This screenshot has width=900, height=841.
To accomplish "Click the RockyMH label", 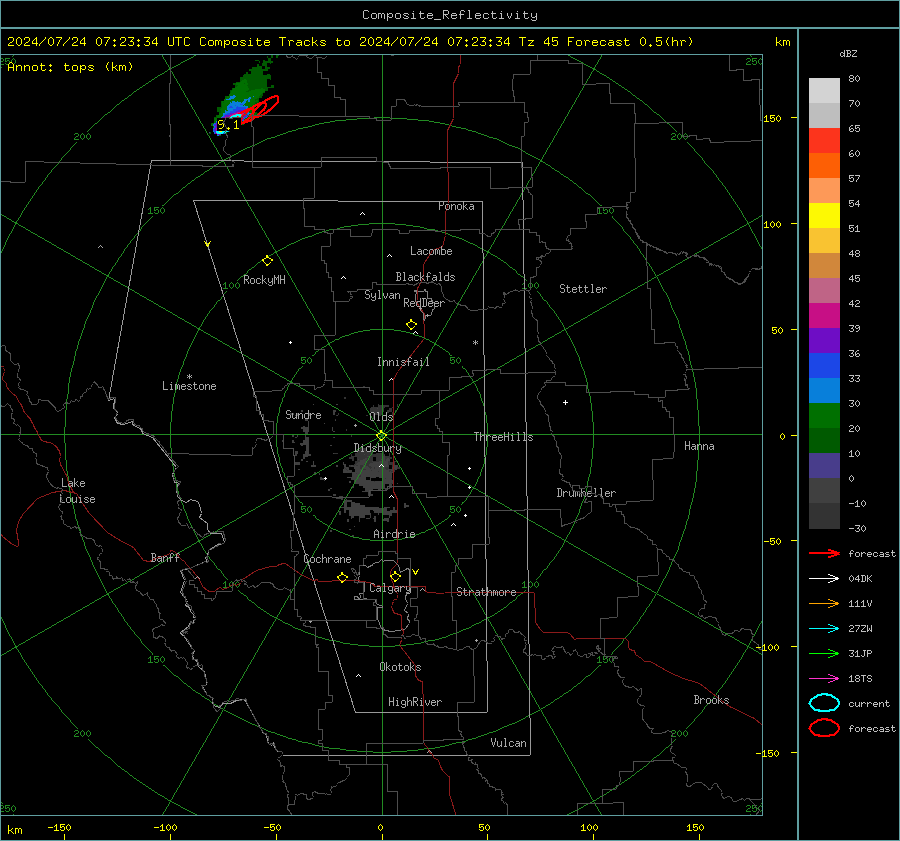I will click(x=264, y=280).
